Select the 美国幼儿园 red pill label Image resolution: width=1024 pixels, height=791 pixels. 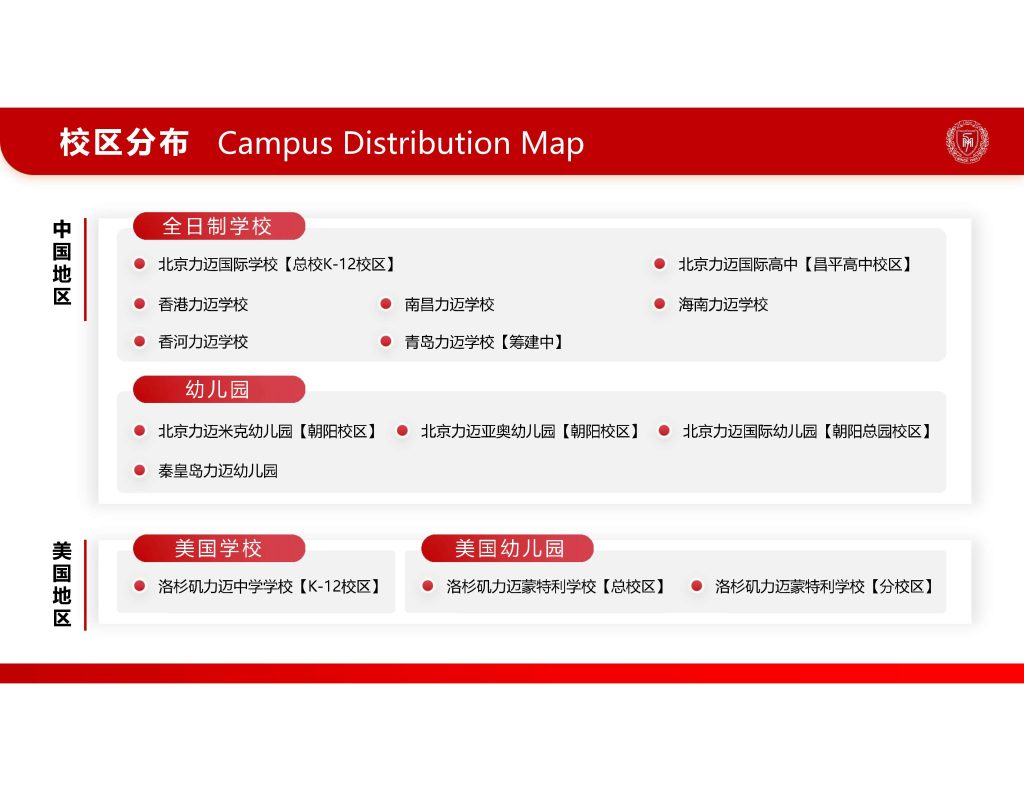click(508, 548)
